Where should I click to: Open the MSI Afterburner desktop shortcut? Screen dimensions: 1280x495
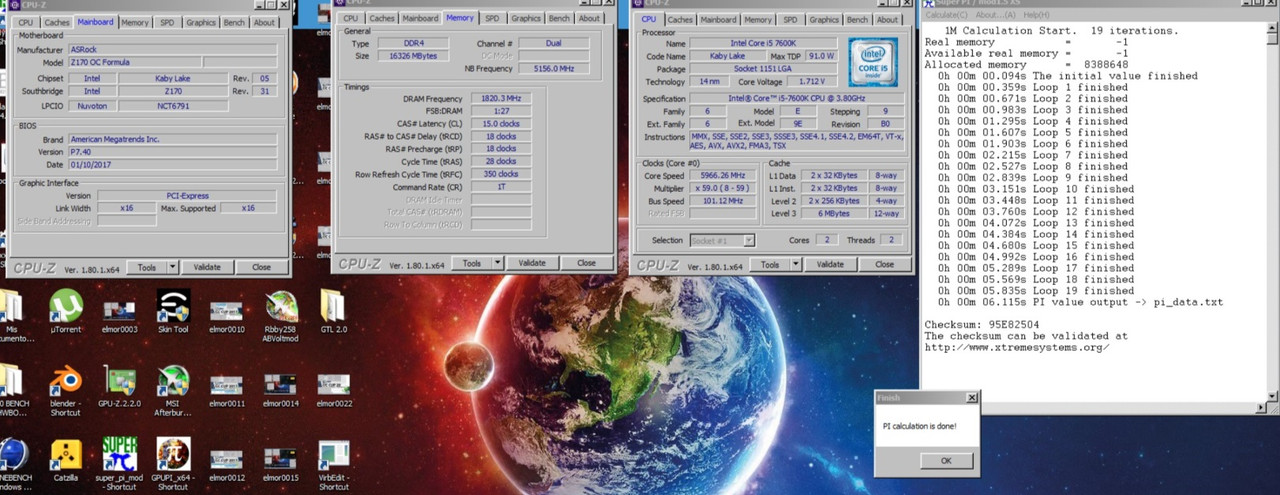(x=173, y=391)
